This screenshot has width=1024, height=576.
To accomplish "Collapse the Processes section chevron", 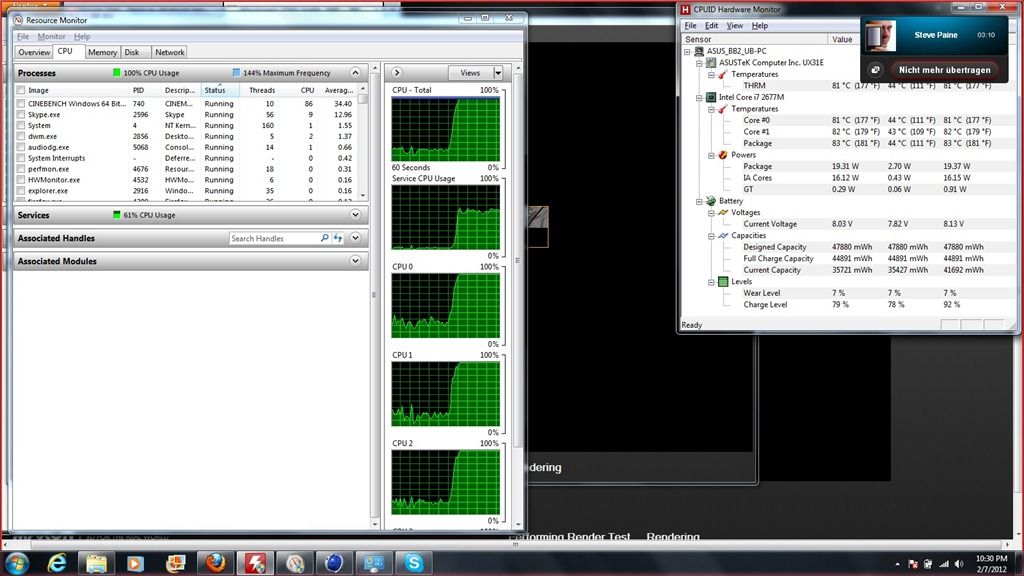I will [355, 72].
